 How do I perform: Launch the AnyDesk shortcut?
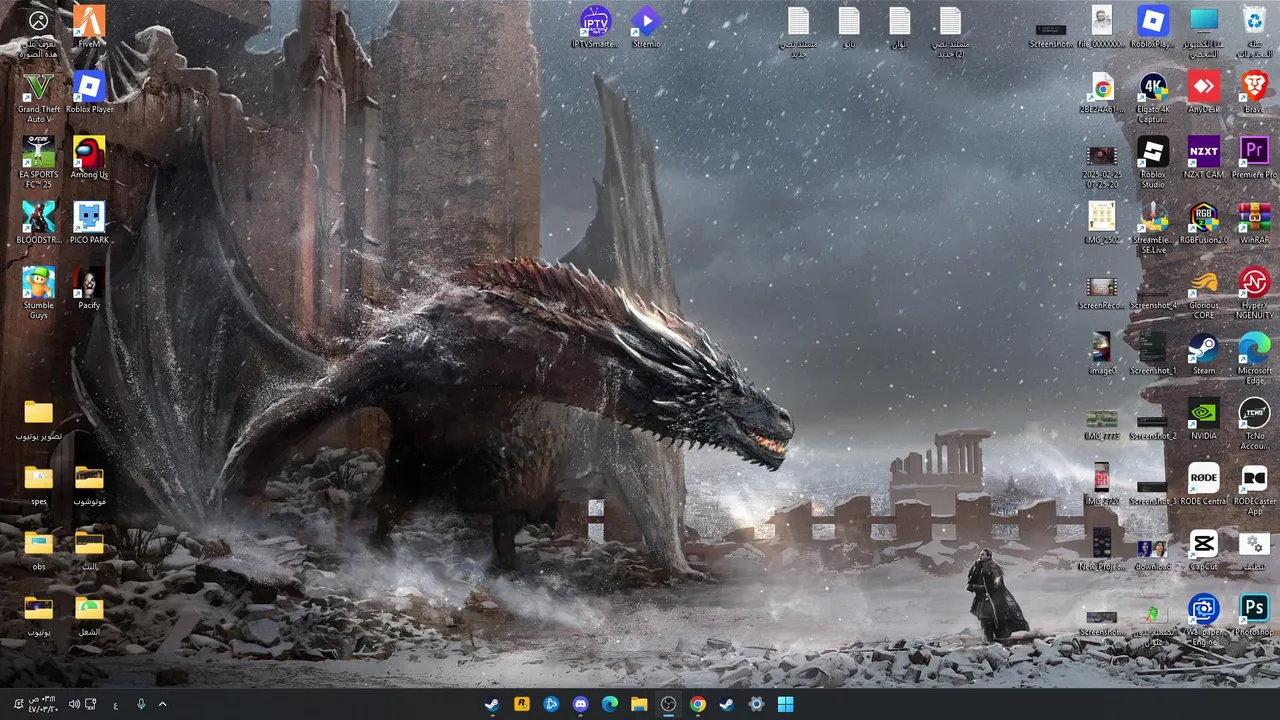[1204, 92]
